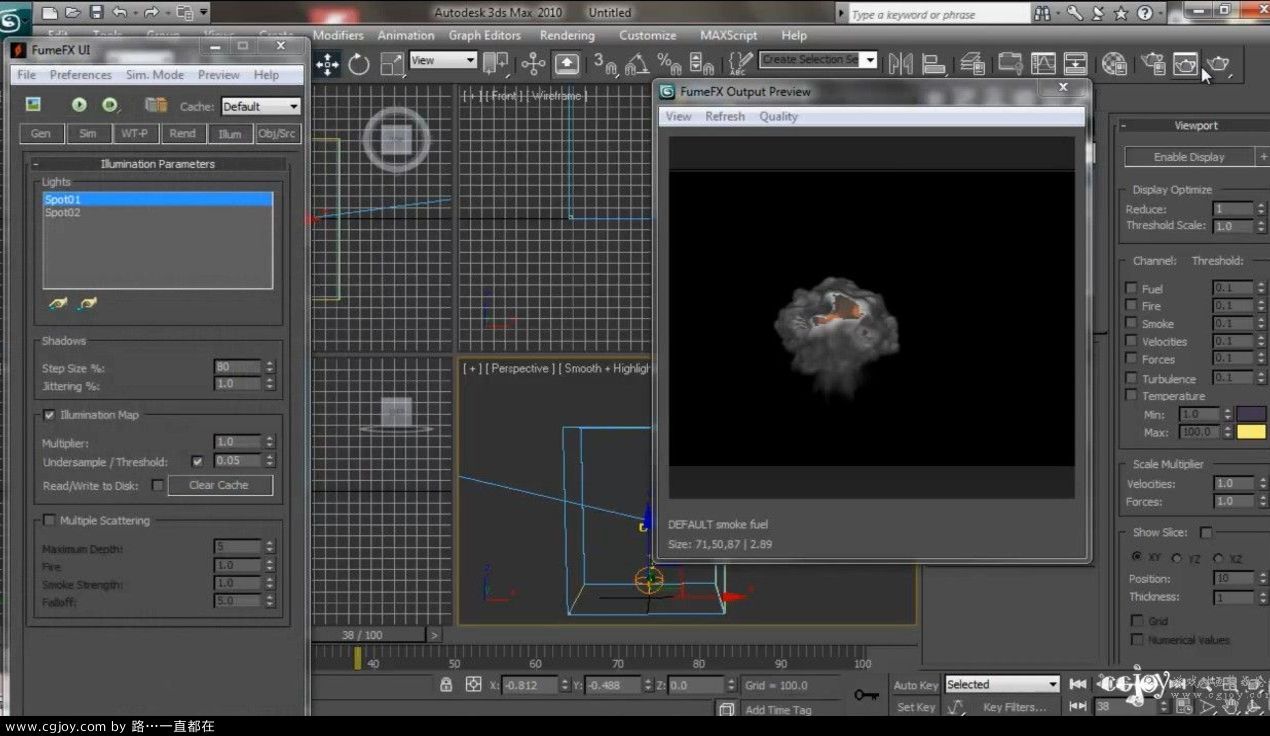Open the Material Editor icon
1270x736 pixels.
1114,64
